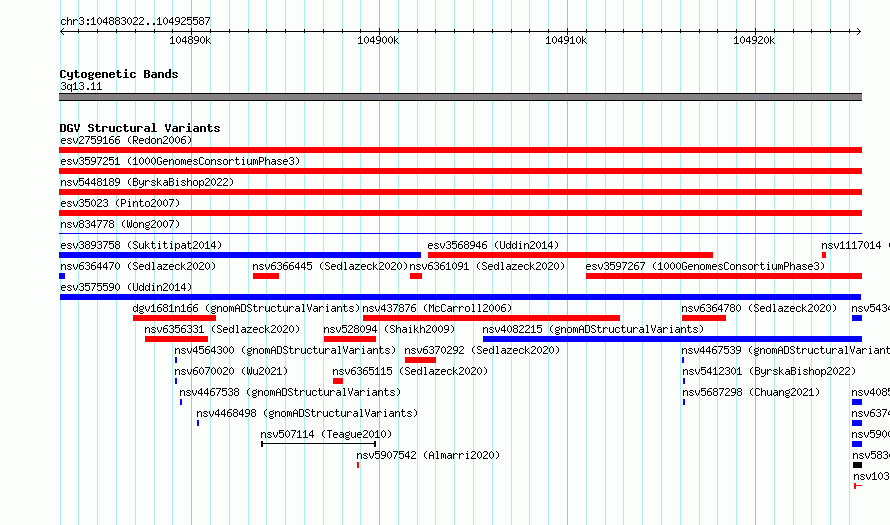Click the 3q13.11 cytogenetic band label

coord(81,86)
